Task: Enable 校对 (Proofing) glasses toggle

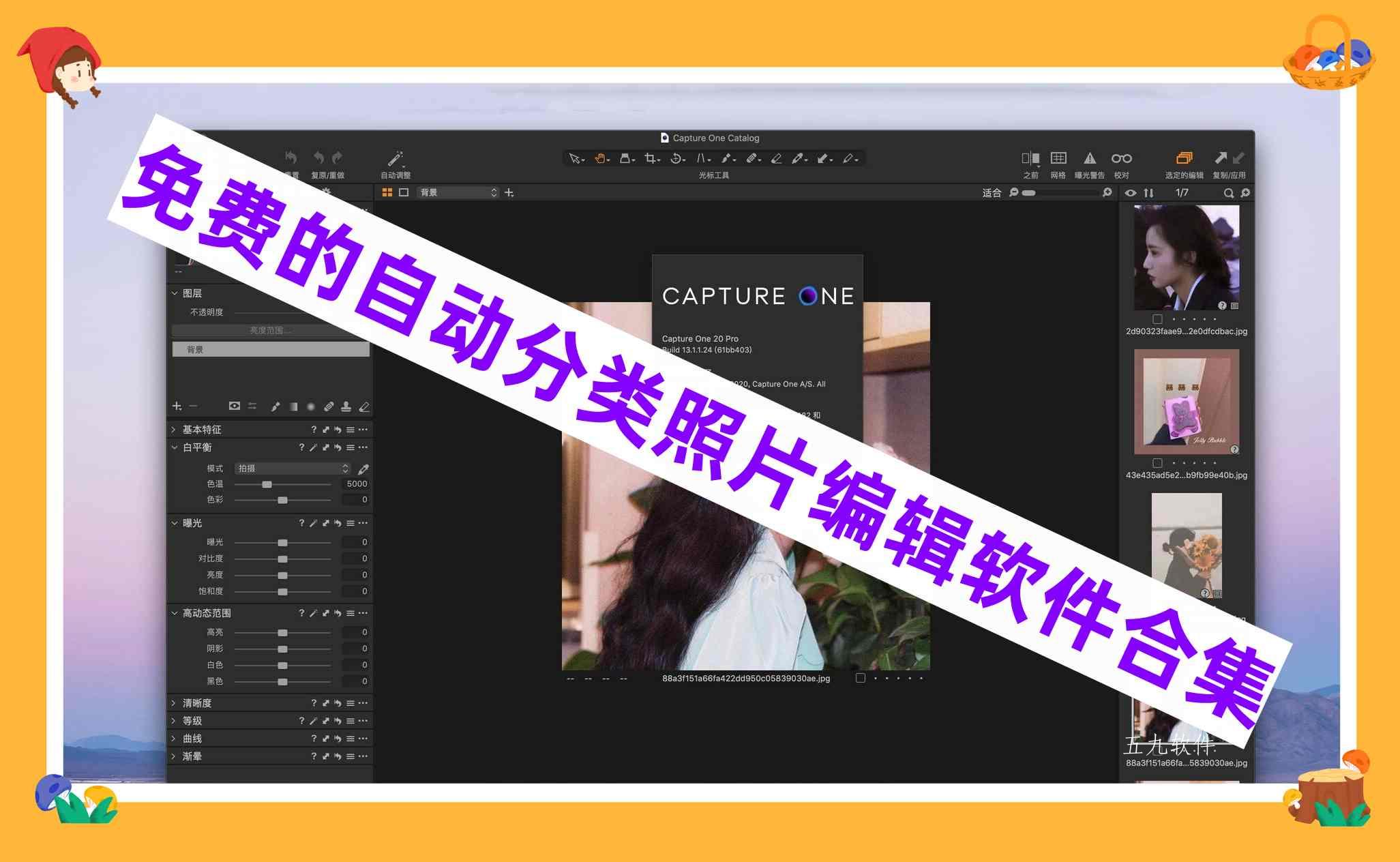Action: click(1120, 158)
